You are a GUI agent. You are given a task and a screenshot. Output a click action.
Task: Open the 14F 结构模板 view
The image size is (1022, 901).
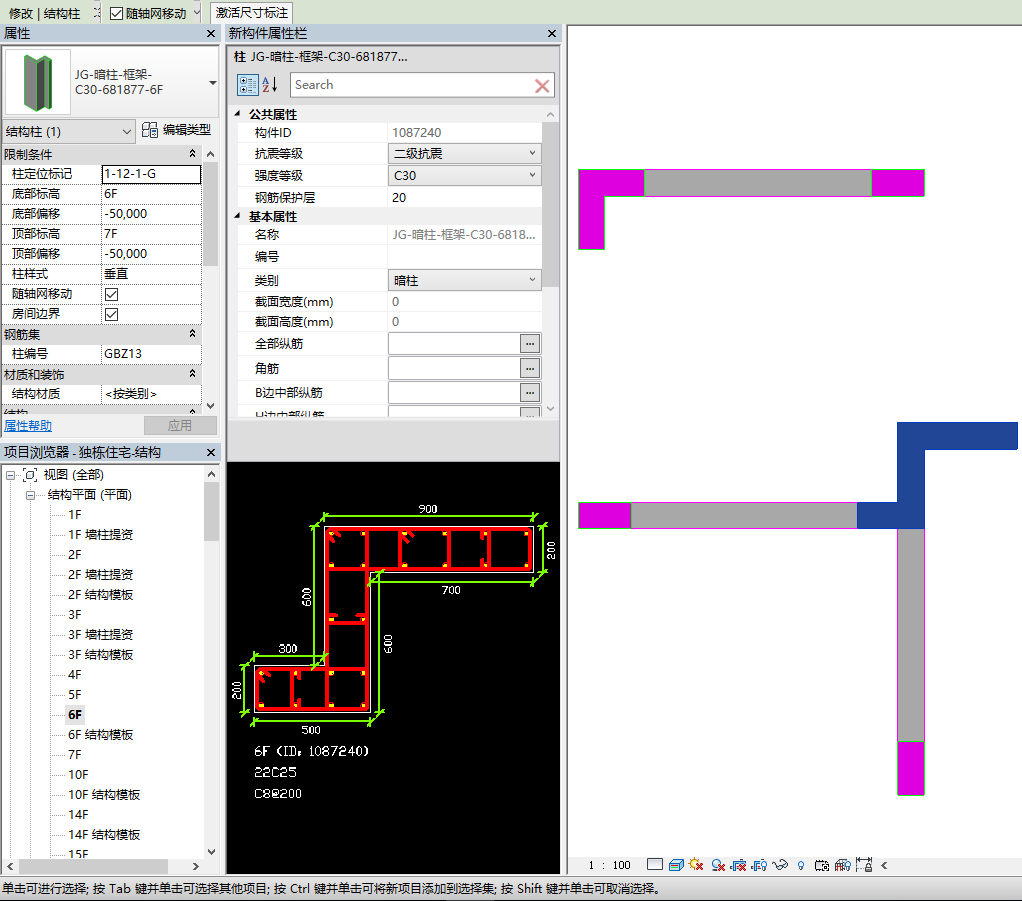tap(104, 835)
